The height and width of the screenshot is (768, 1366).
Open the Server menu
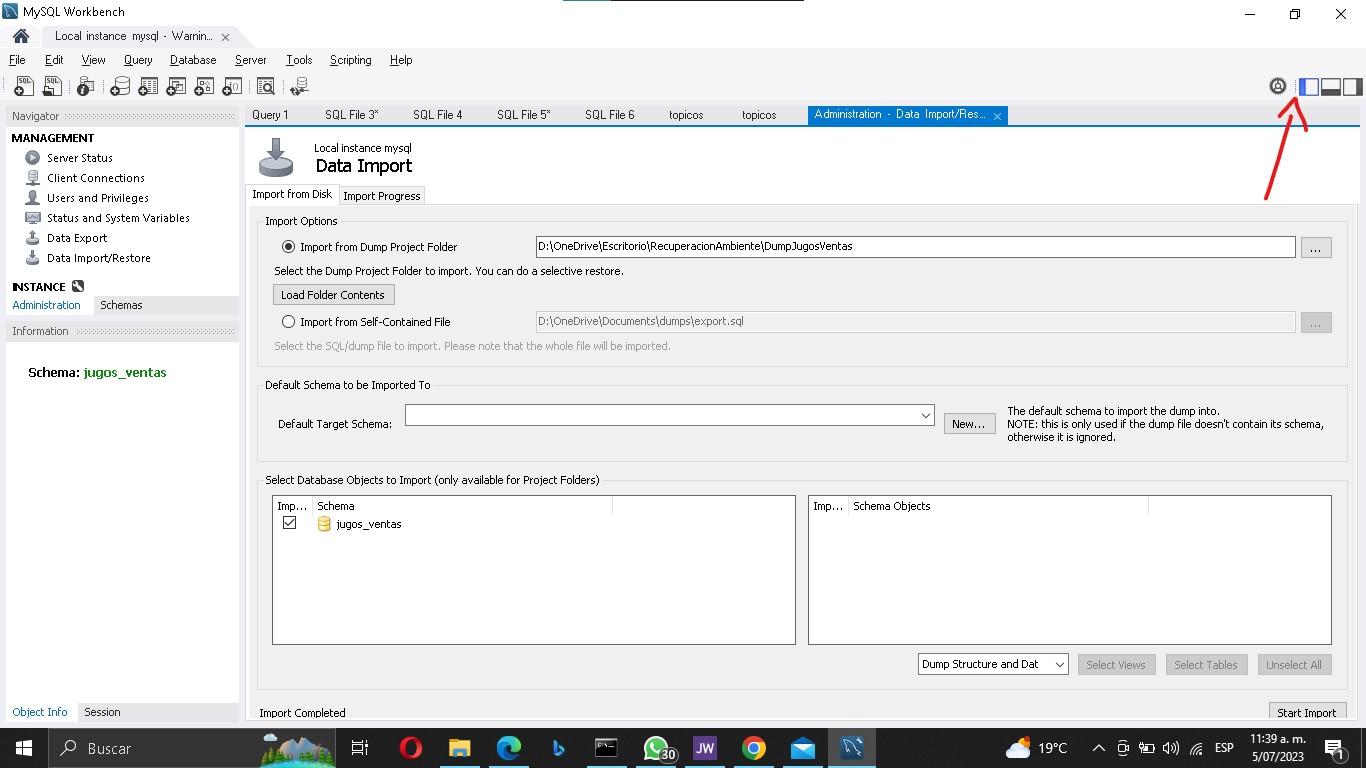tap(250, 60)
